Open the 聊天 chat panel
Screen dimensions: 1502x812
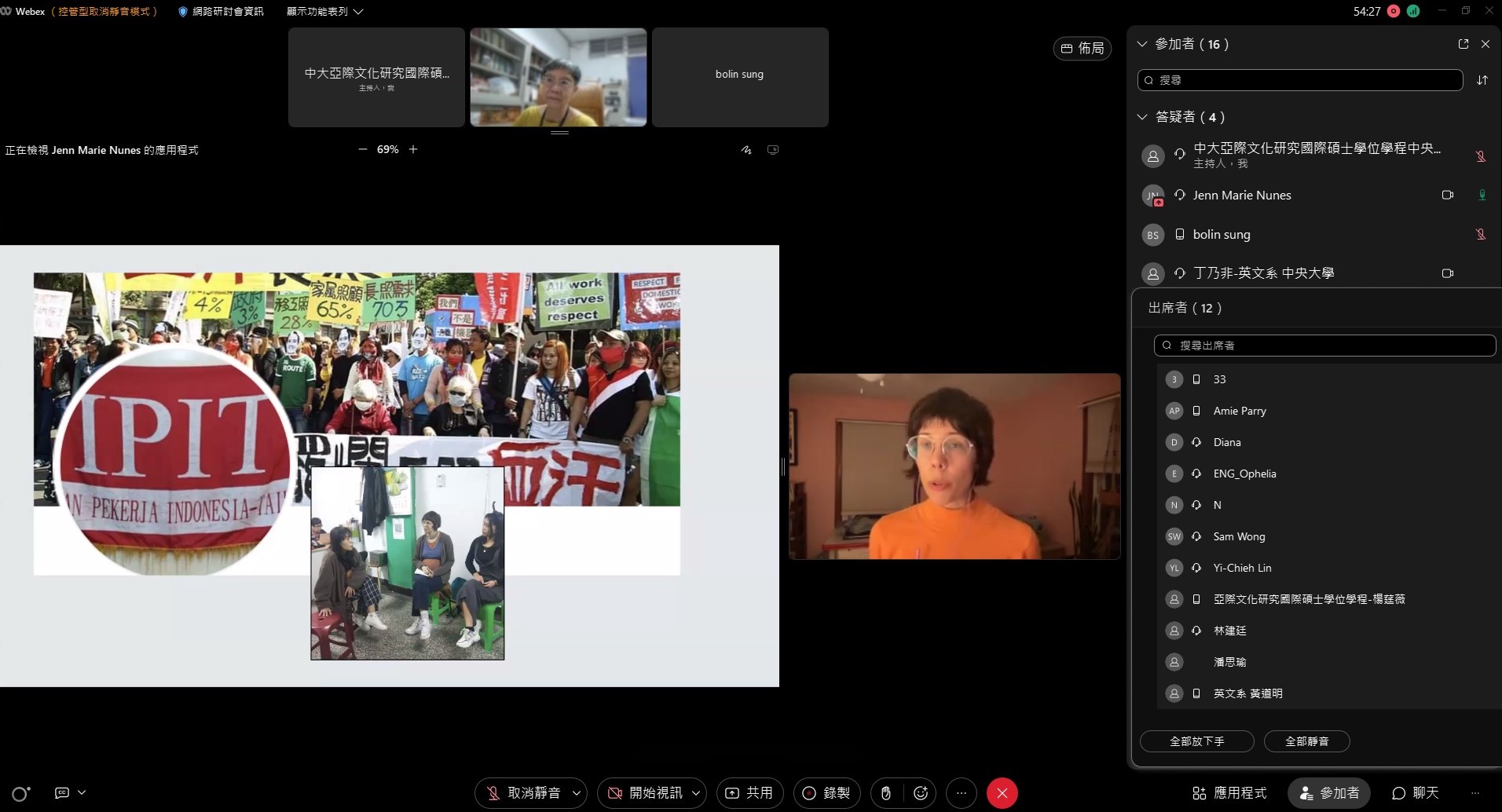click(x=1416, y=793)
